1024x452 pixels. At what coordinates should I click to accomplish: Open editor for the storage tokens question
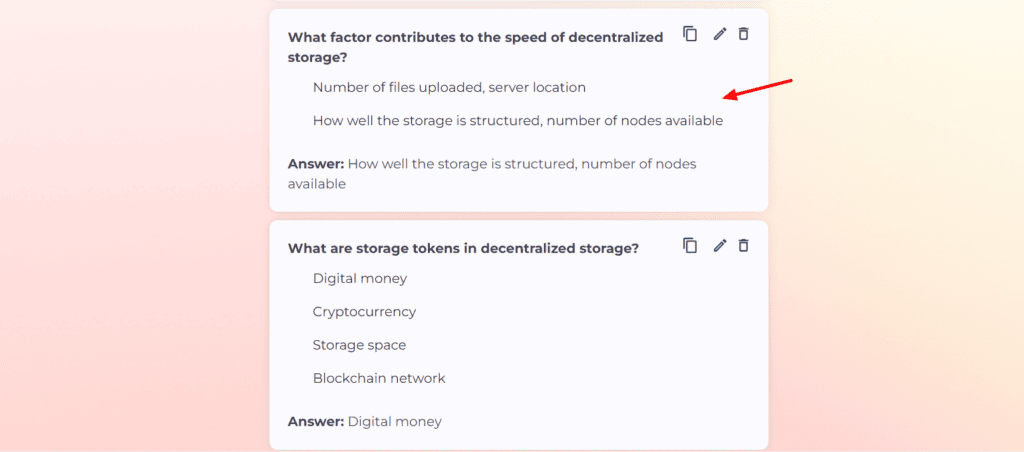click(x=719, y=245)
